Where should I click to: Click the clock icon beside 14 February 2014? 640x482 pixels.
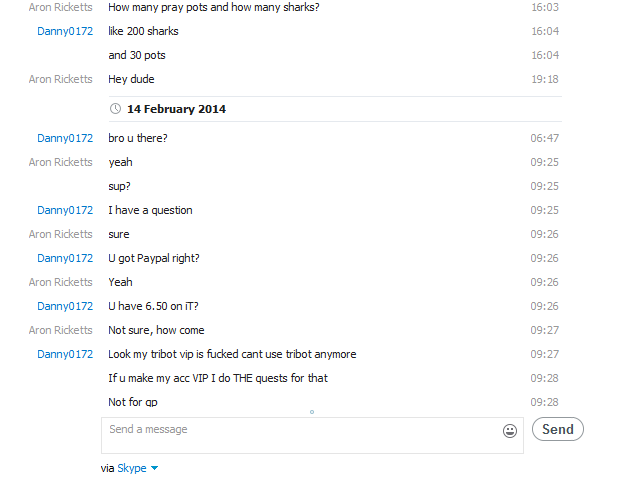pyautogui.click(x=116, y=109)
